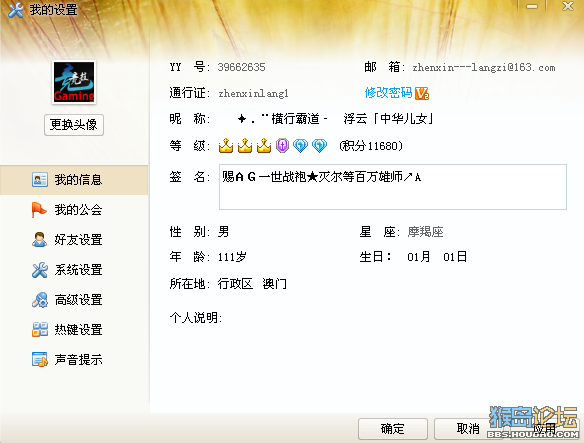Select the birthday day 01日
Image resolution: width=584 pixels, height=443 pixels.
(x=455, y=257)
